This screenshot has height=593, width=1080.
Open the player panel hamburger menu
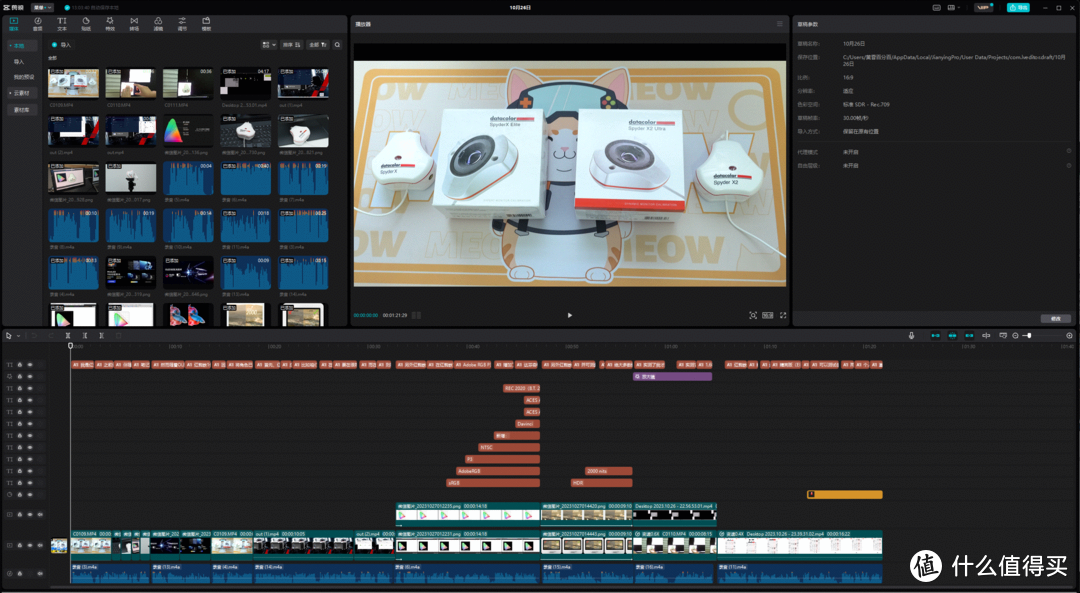point(780,24)
